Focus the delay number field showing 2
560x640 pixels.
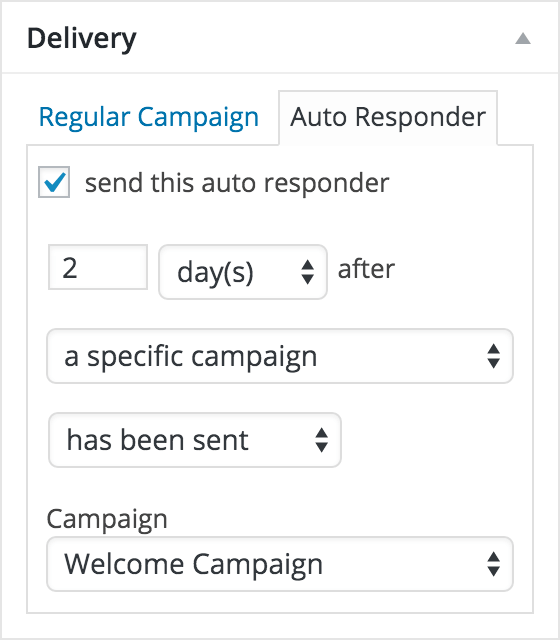coord(98,267)
